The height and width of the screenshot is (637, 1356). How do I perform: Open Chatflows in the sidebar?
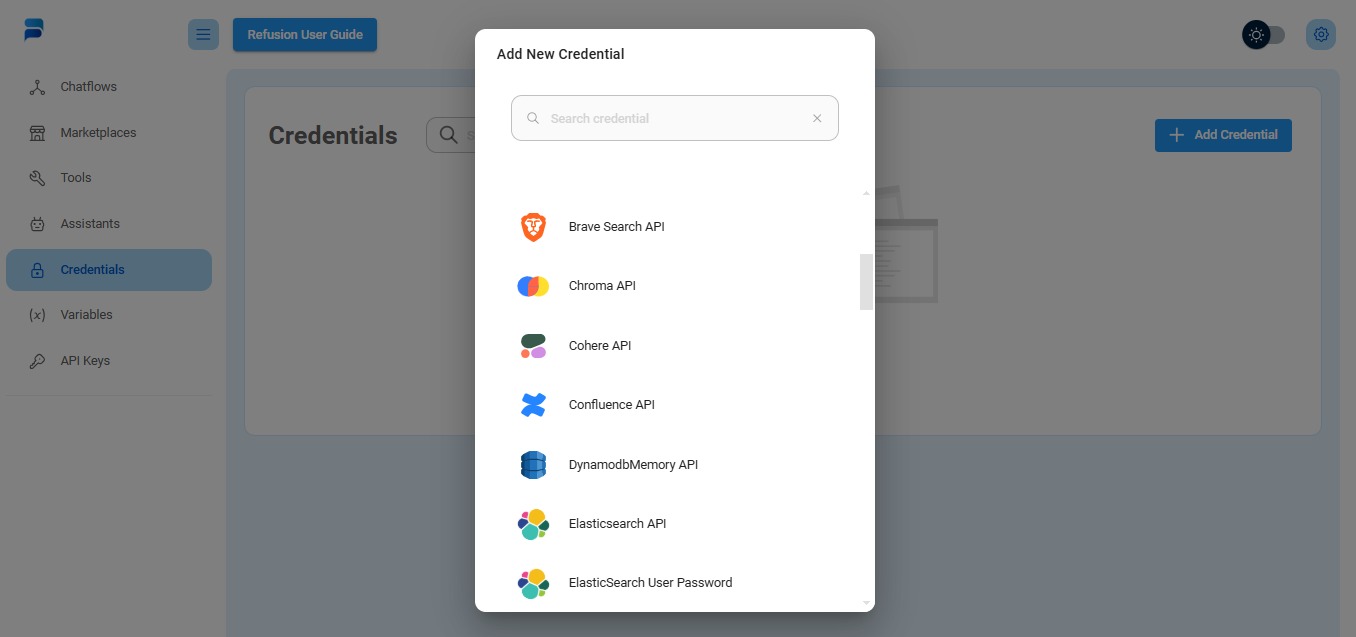88,87
